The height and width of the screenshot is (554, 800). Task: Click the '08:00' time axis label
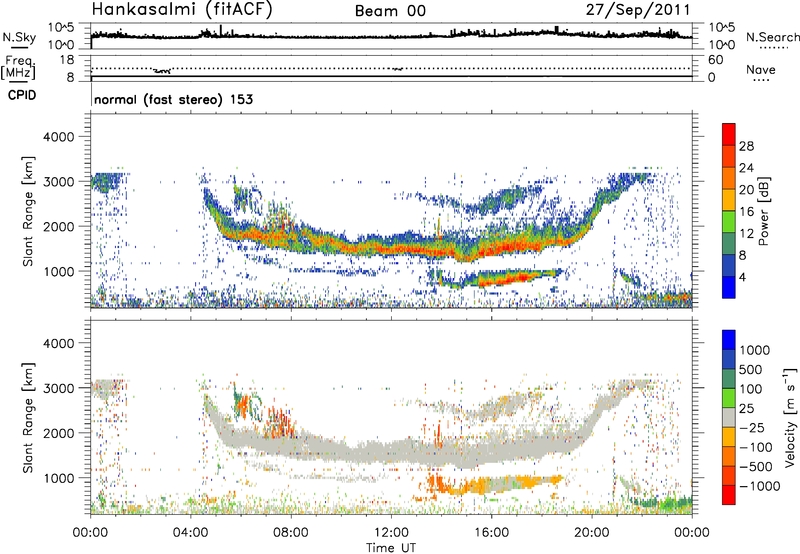point(291,533)
